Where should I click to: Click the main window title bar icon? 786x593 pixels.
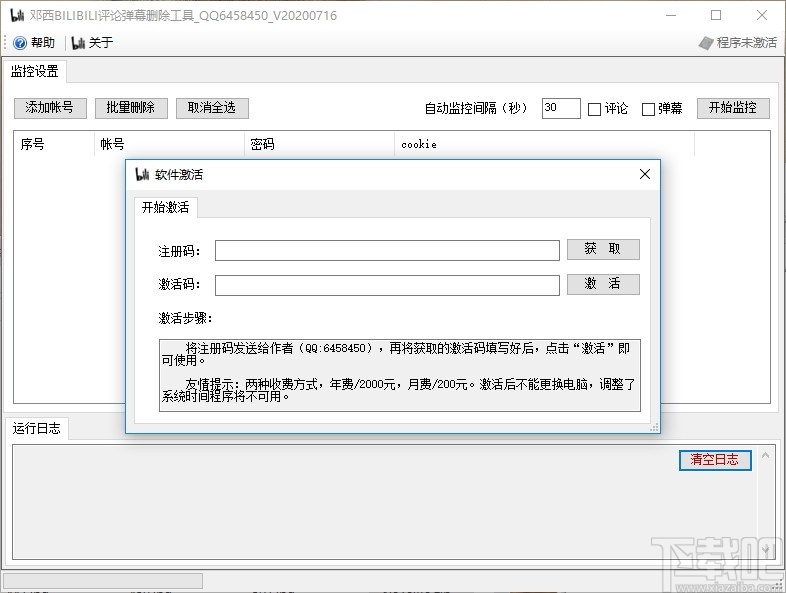(17, 16)
